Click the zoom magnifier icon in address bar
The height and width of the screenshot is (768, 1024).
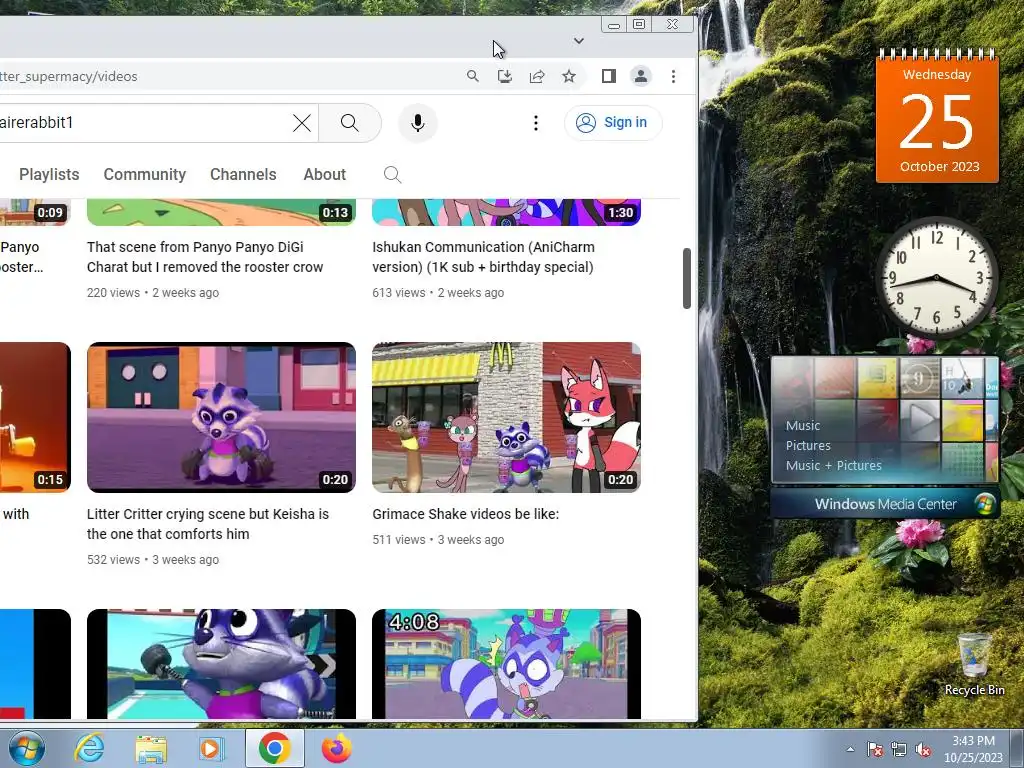pos(473,76)
